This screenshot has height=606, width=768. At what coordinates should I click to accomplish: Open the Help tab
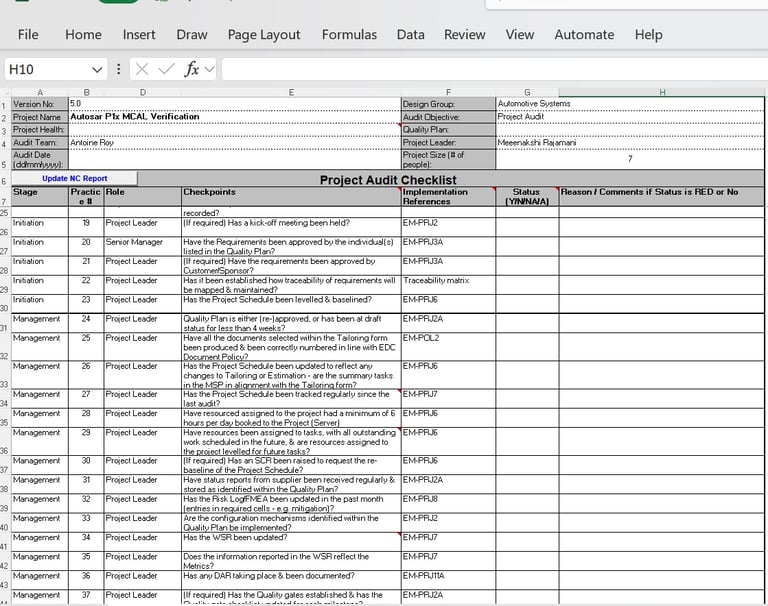click(x=648, y=35)
